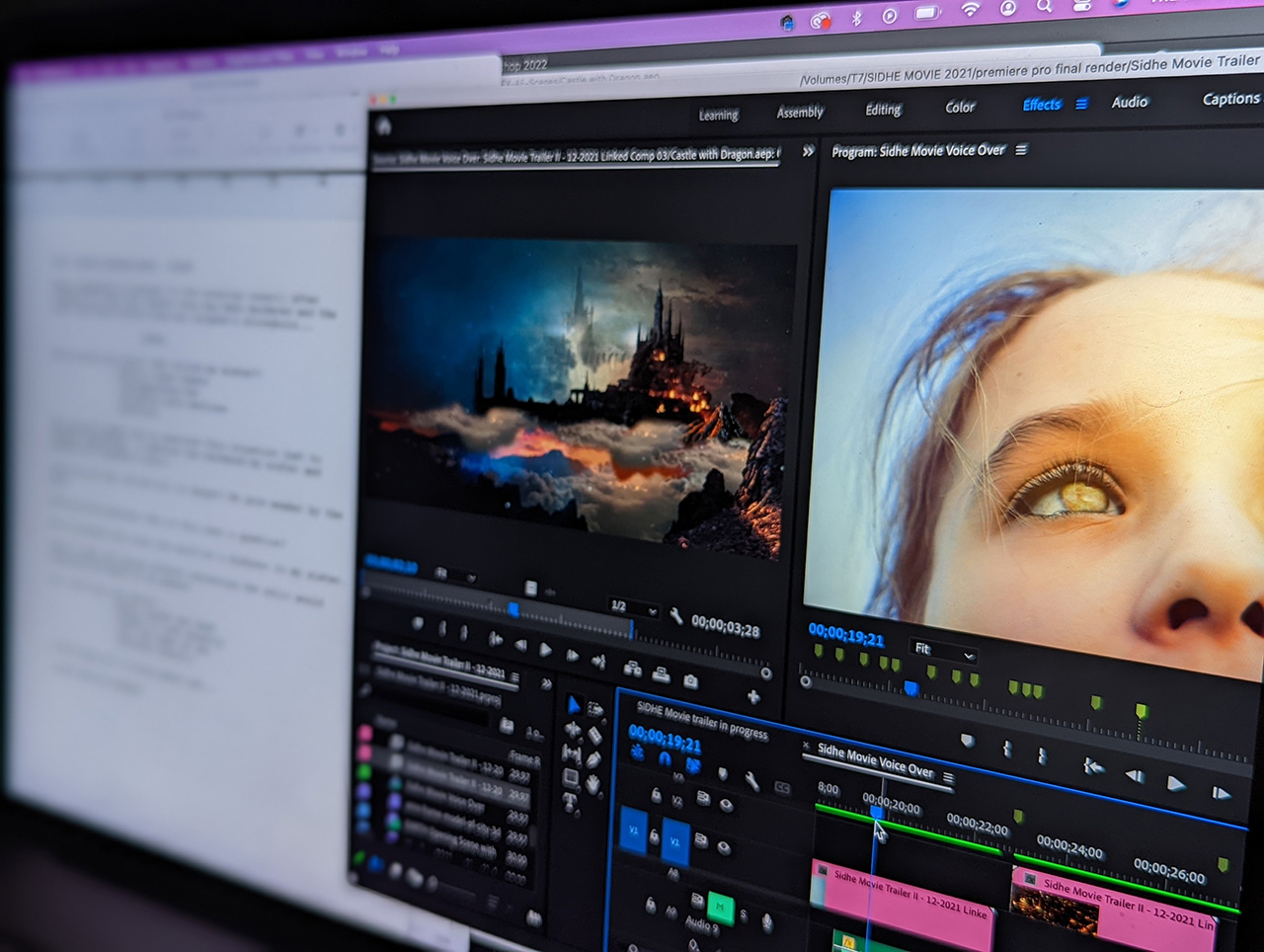
Task: Select the Hand tool
Action: click(x=592, y=784)
